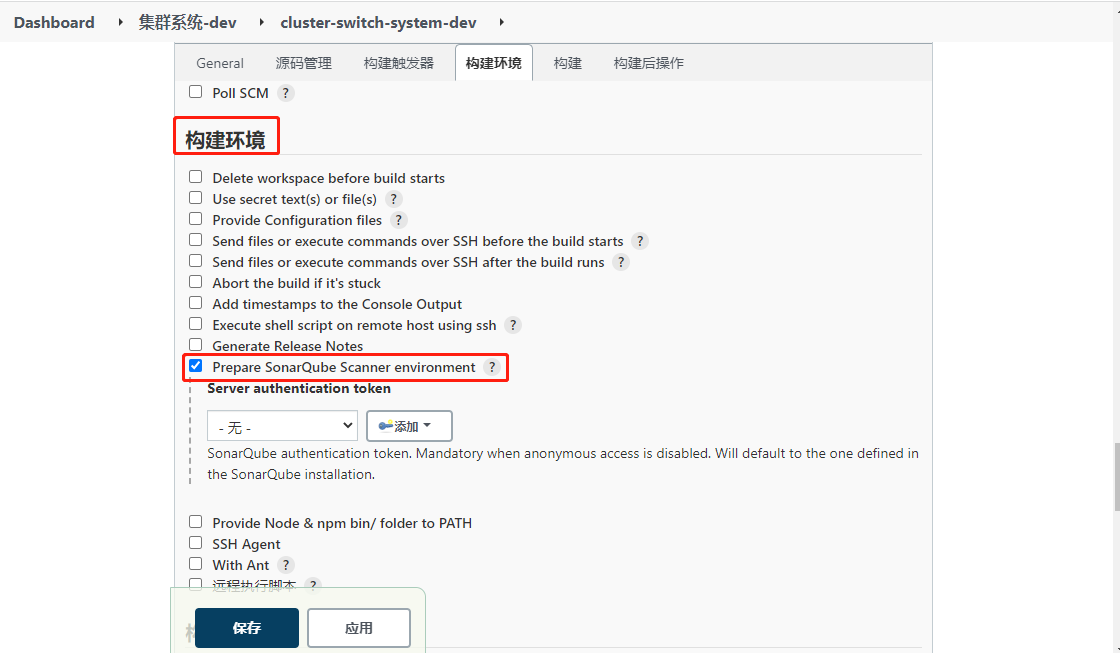Viewport: 1120px width, 653px height.
Task: Switch to the General tab
Action: tap(220, 63)
